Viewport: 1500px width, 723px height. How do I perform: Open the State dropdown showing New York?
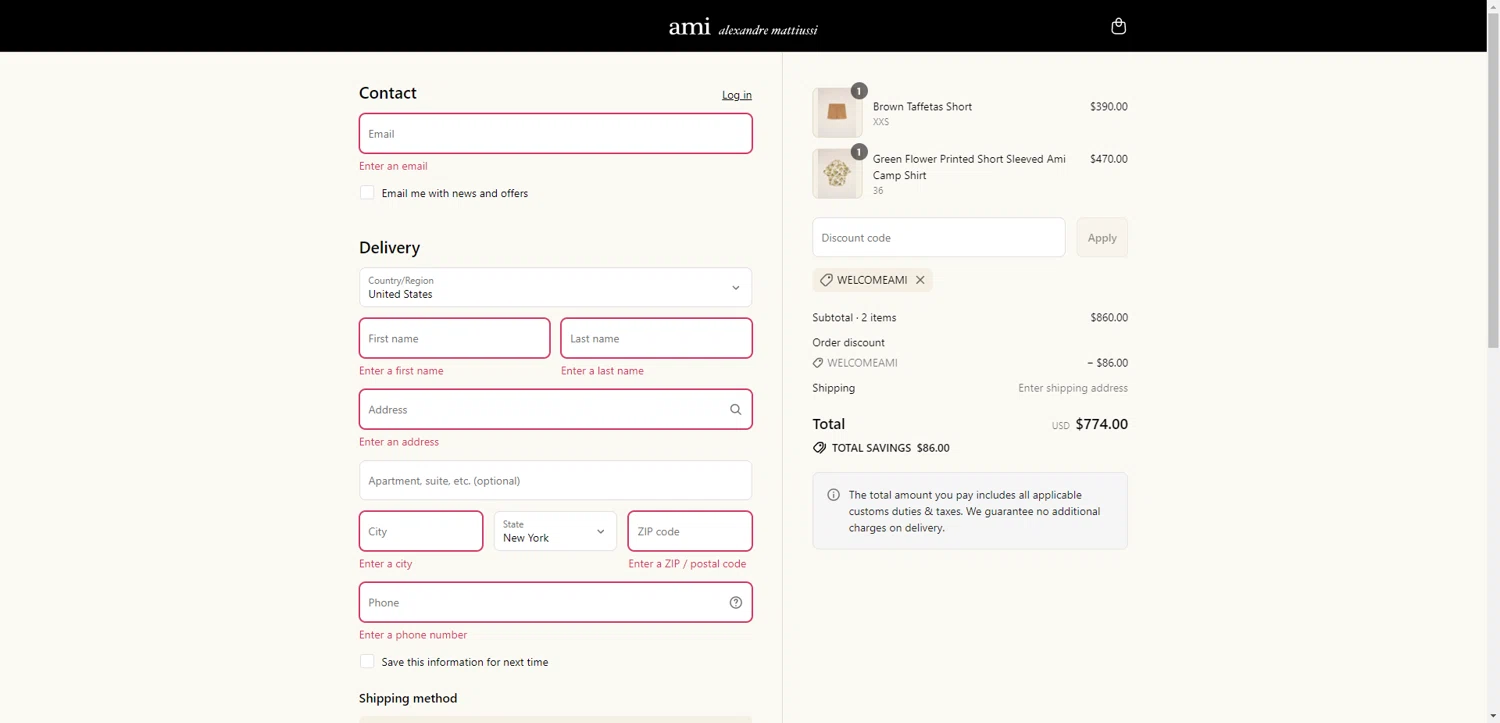point(555,531)
